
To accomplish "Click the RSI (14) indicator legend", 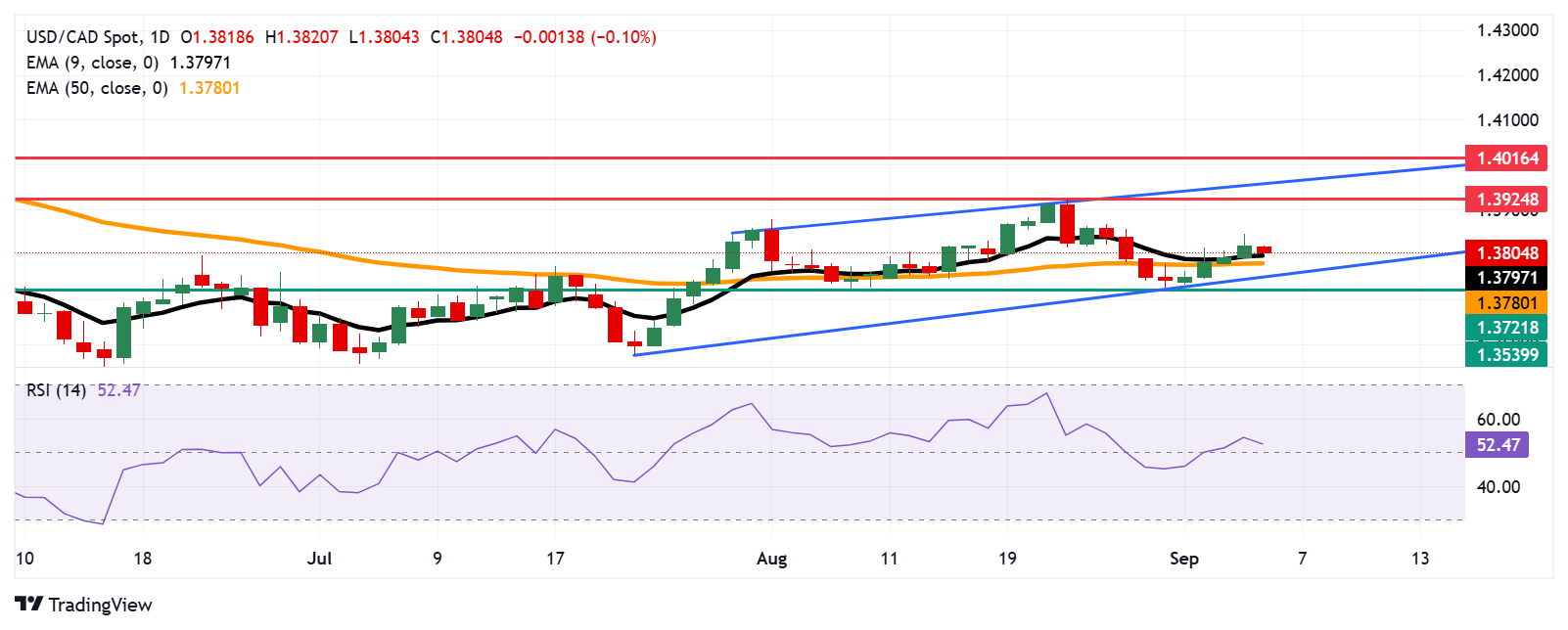I will pyautogui.click(x=56, y=390).
